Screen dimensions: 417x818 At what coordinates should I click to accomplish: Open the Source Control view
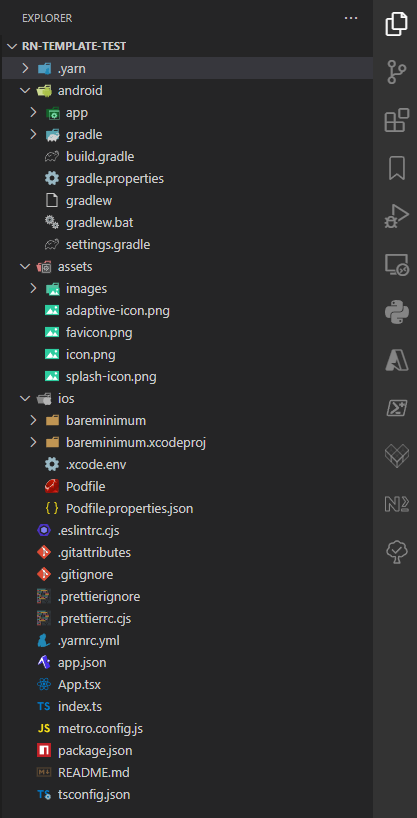pyautogui.click(x=396, y=73)
